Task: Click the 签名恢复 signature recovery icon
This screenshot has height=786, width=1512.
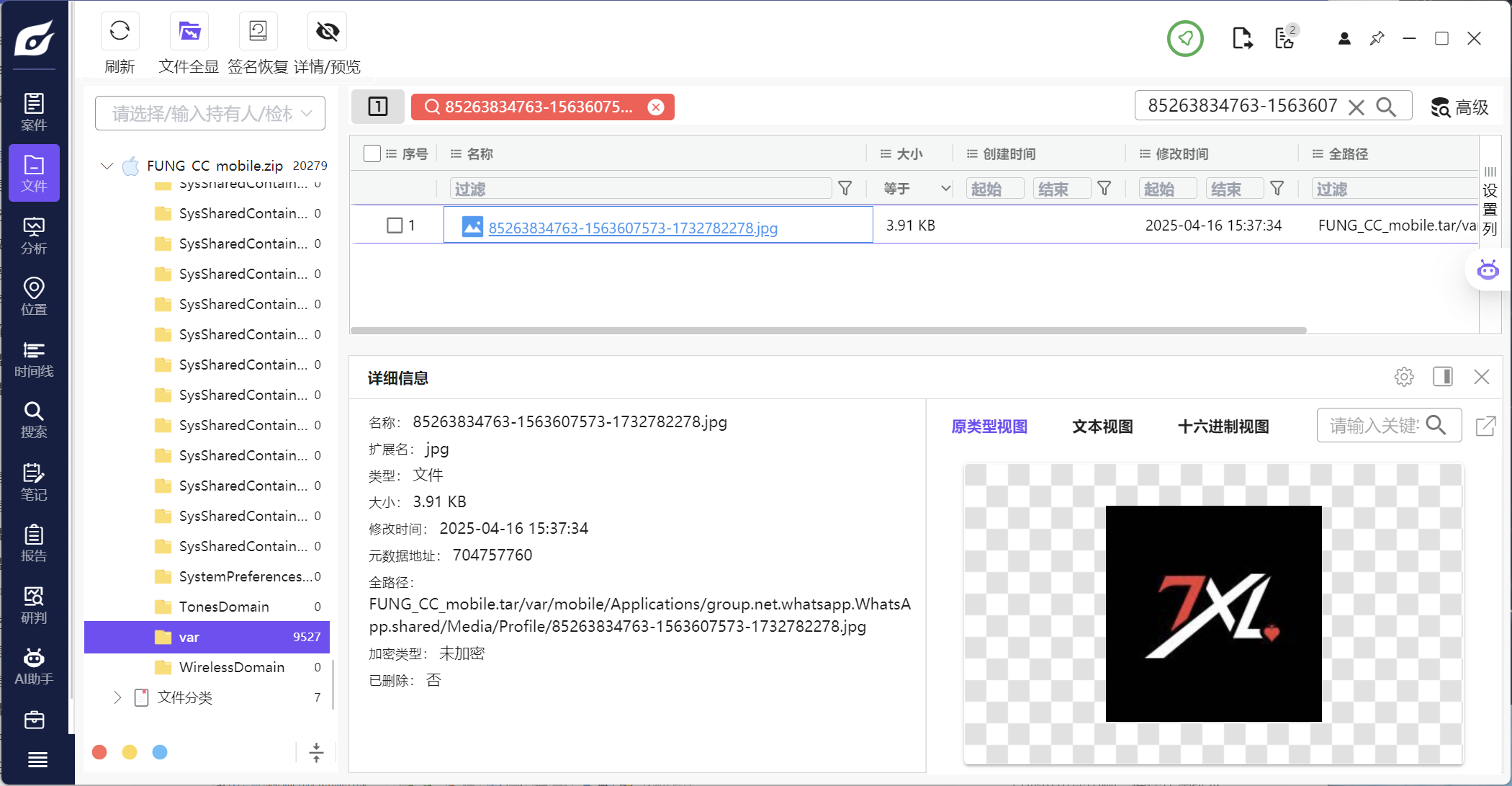Action: [x=258, y=32]
